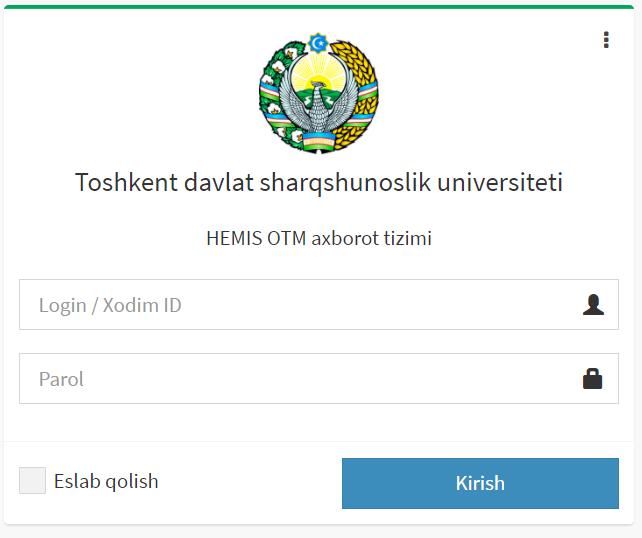Click the user silhouette icon
Viewport: 642px width, 538px height.
point(593,305)
